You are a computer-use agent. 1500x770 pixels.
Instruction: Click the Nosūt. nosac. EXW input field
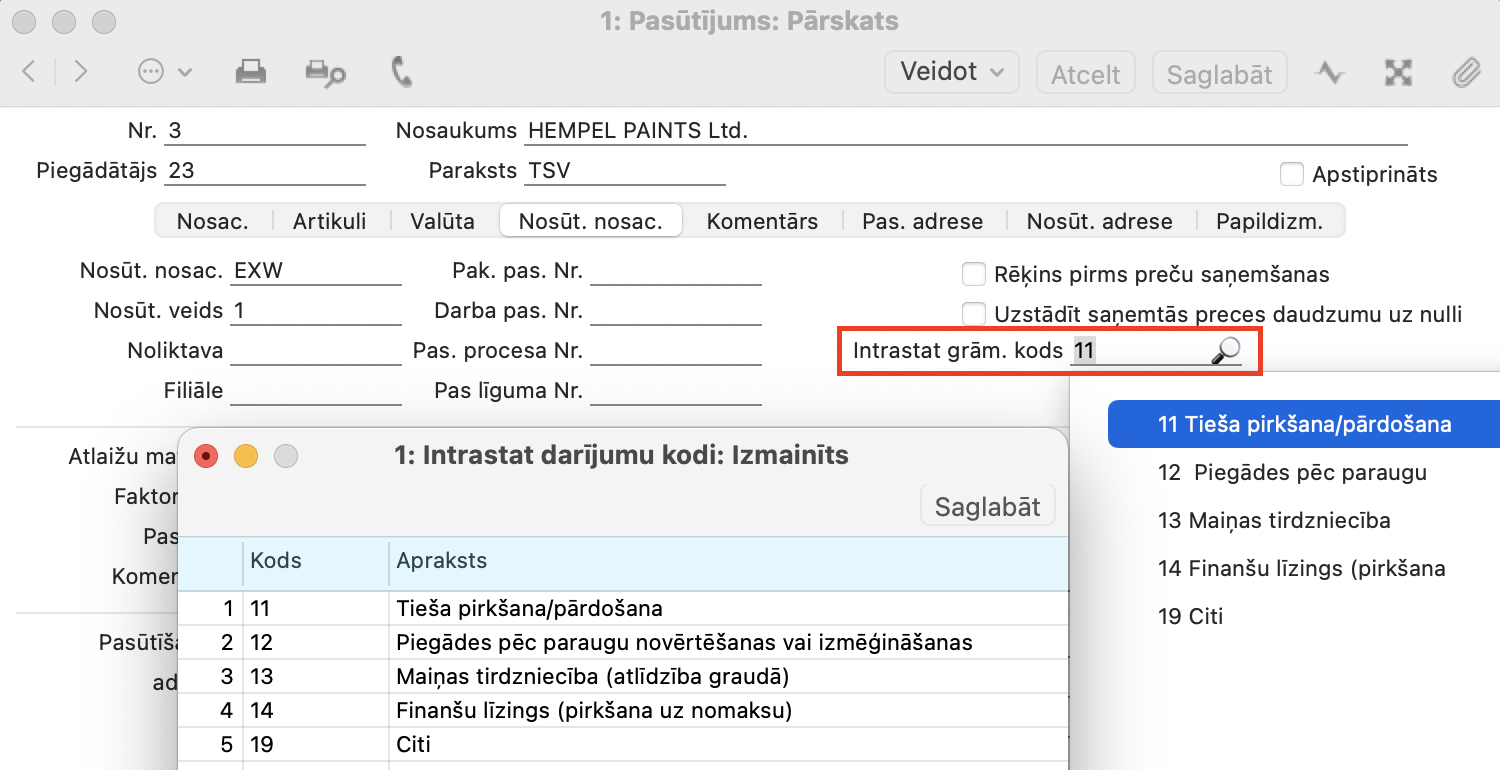tap(315, 273)
